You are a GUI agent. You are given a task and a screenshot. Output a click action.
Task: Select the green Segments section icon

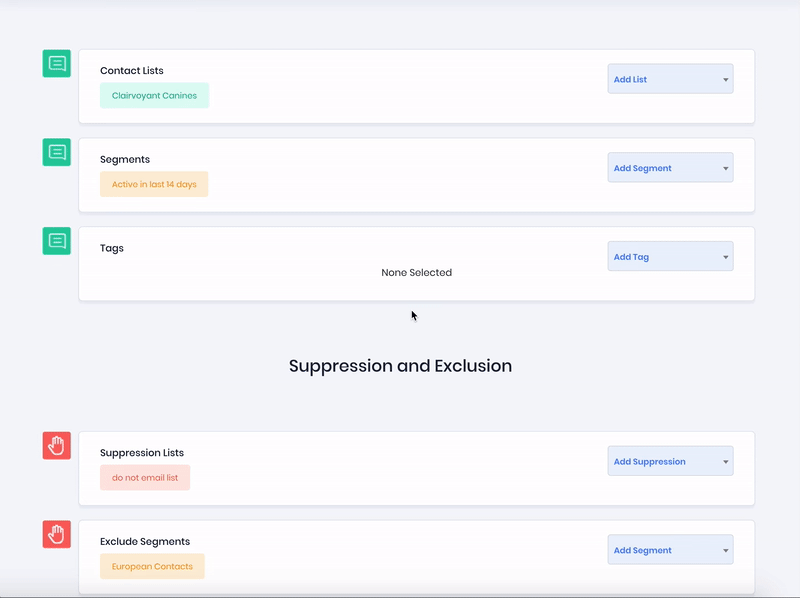click(x=56, y=152)
